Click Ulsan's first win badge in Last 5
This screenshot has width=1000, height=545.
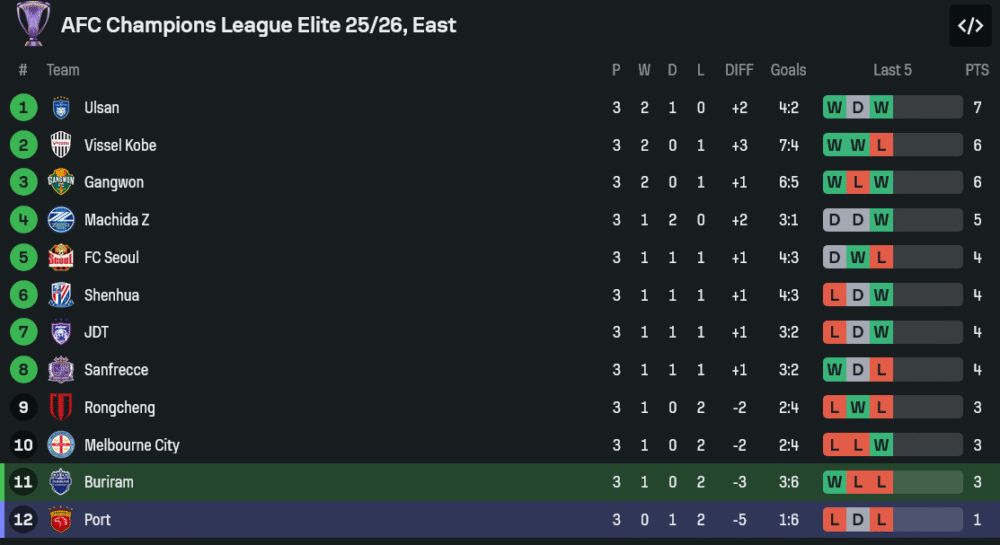(834, 108)
